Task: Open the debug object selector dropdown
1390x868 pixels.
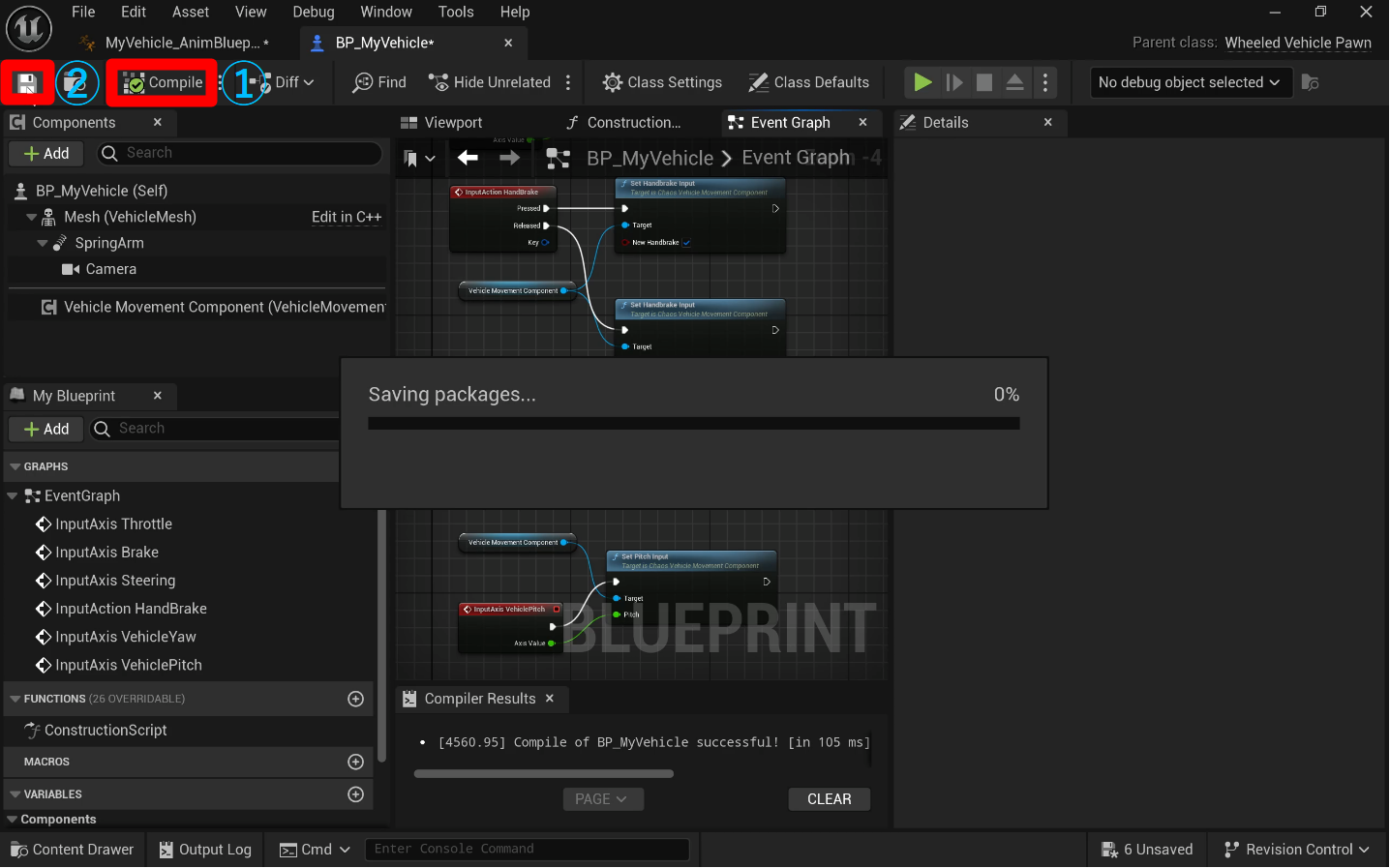Action: (1189, 83)
